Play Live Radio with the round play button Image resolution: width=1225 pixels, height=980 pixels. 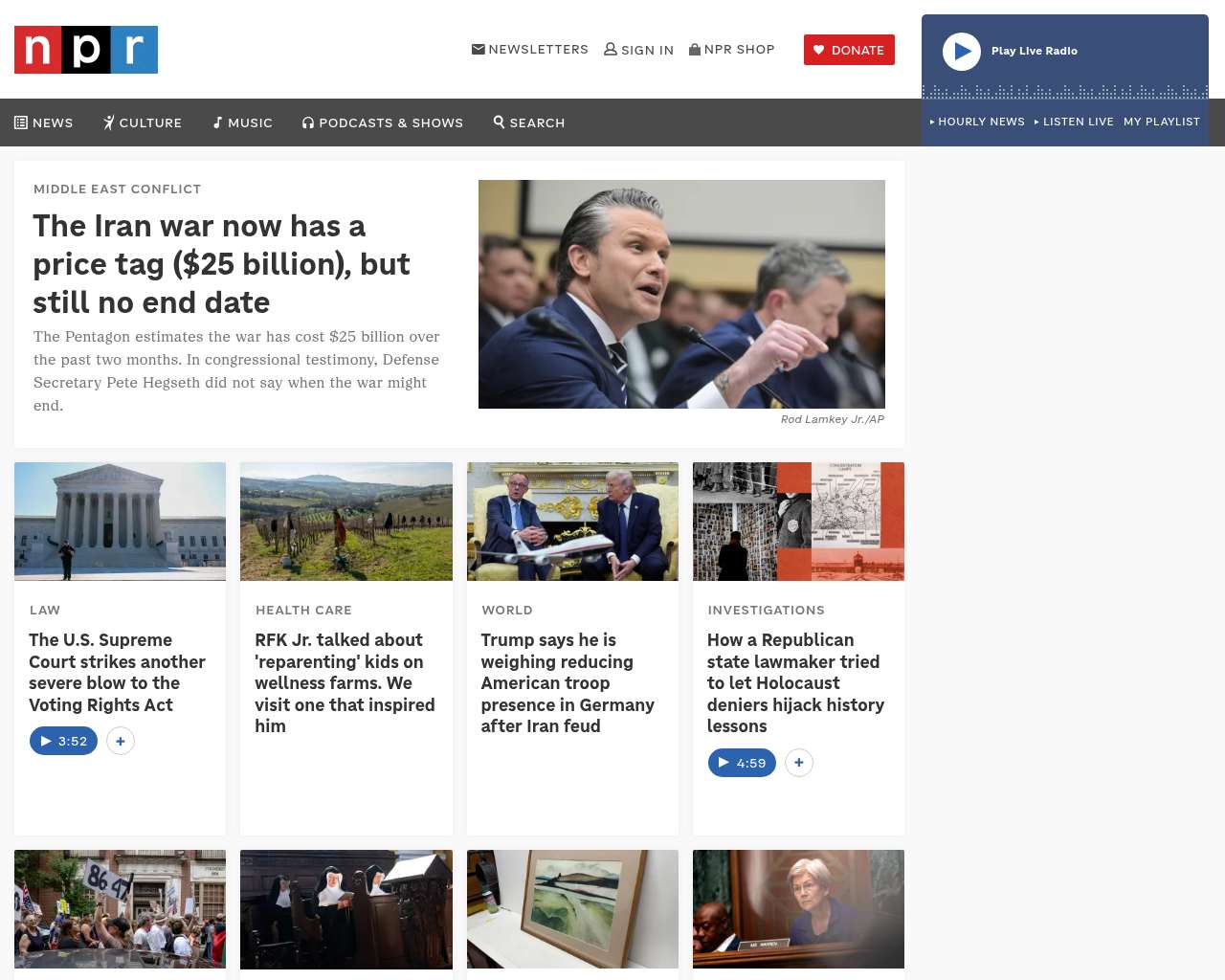coord(962,52)
